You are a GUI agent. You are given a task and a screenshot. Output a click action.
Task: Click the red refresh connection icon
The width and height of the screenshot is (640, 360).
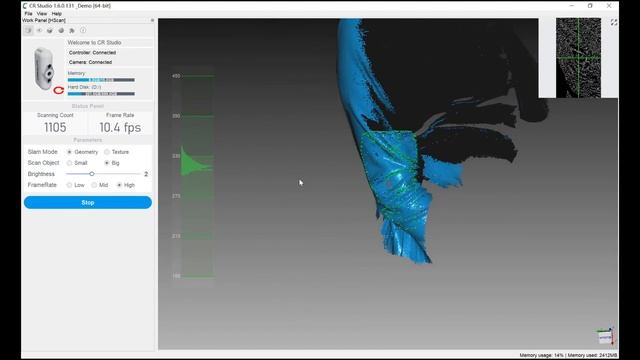coord(59,90)
